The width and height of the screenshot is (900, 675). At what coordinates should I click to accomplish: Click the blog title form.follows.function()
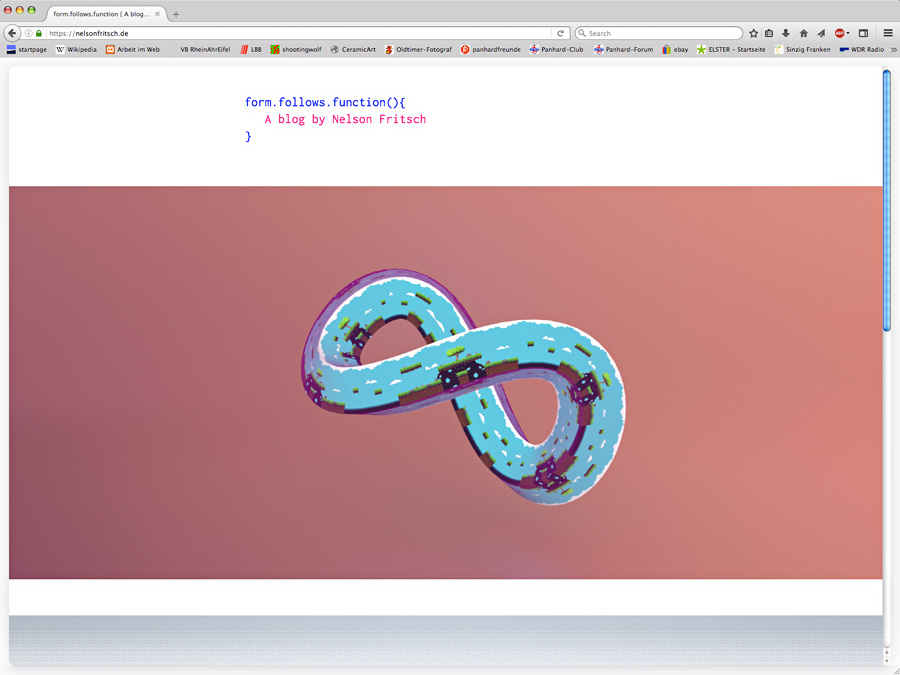325,102
